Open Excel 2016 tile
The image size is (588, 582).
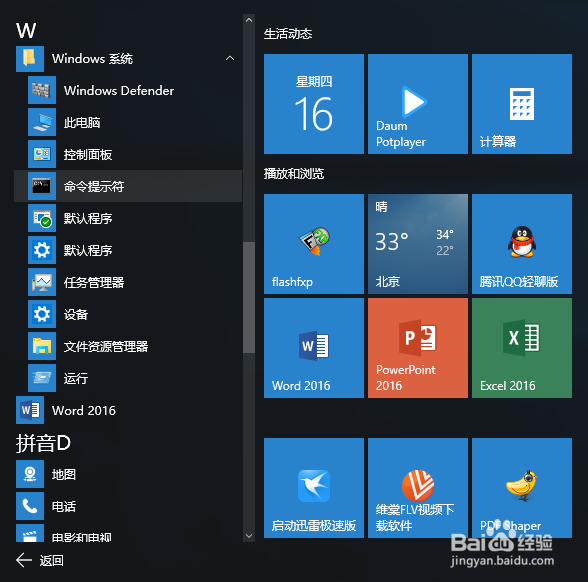coord(522,348)
